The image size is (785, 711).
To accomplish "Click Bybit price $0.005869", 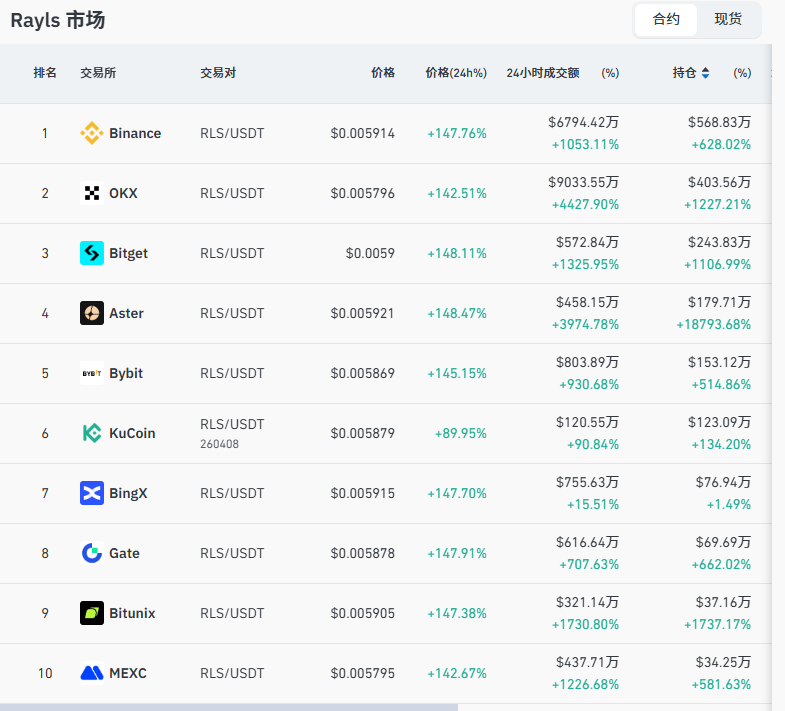I will coord(362,374).
